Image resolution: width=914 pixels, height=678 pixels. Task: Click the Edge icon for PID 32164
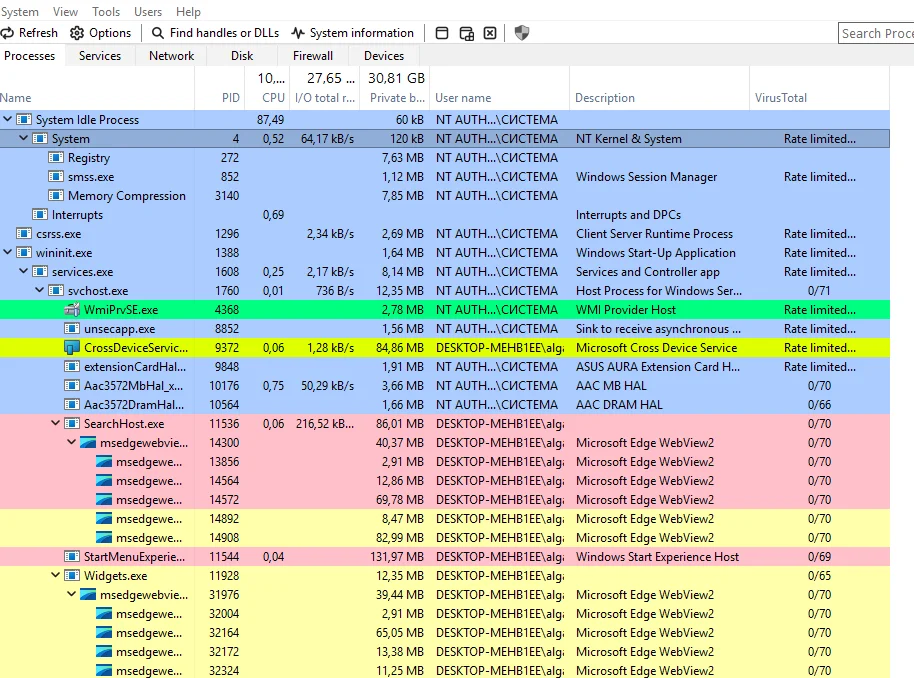[x=104, y=633]
